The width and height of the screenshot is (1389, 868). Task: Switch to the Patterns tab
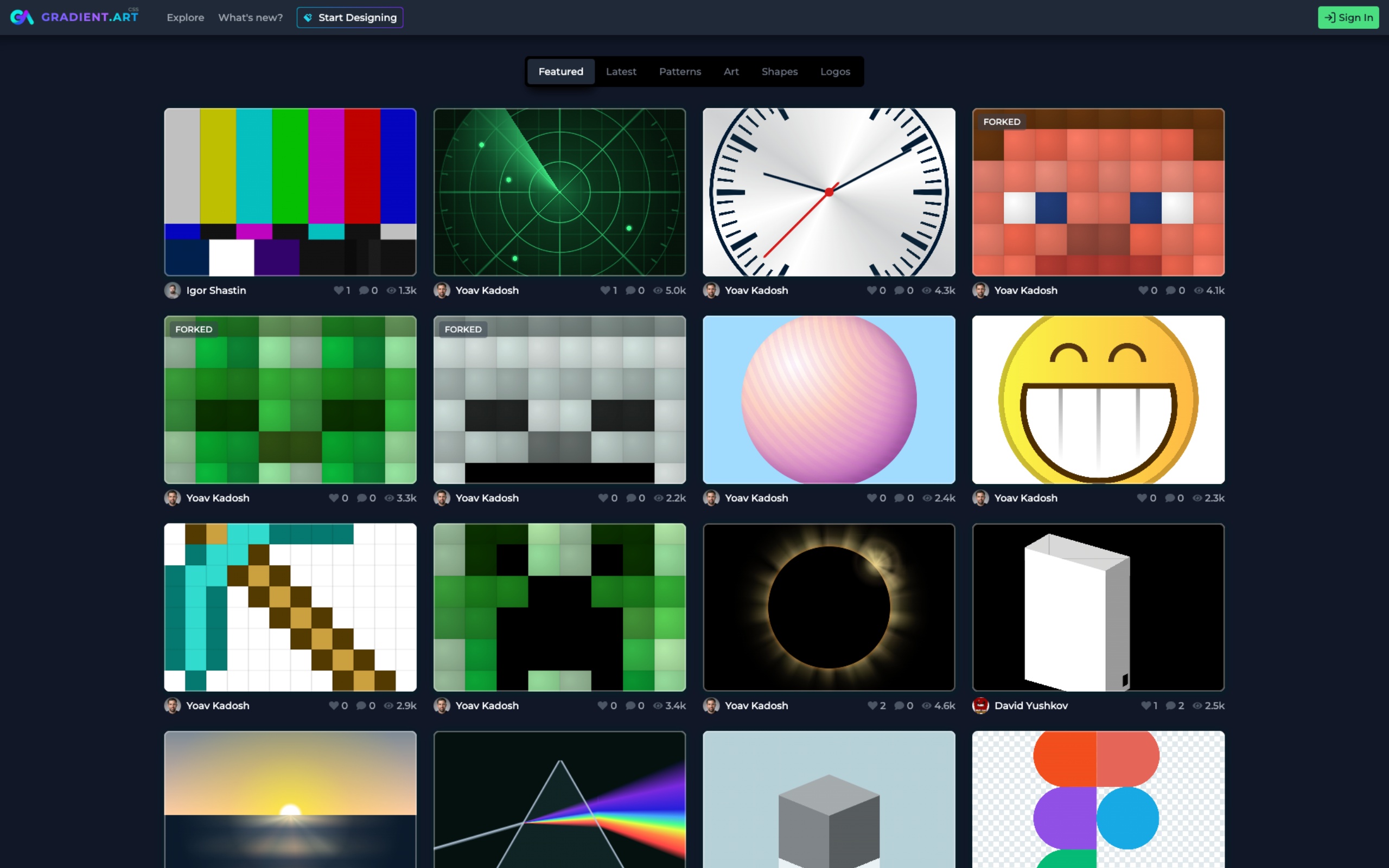(x=679, y=71)
